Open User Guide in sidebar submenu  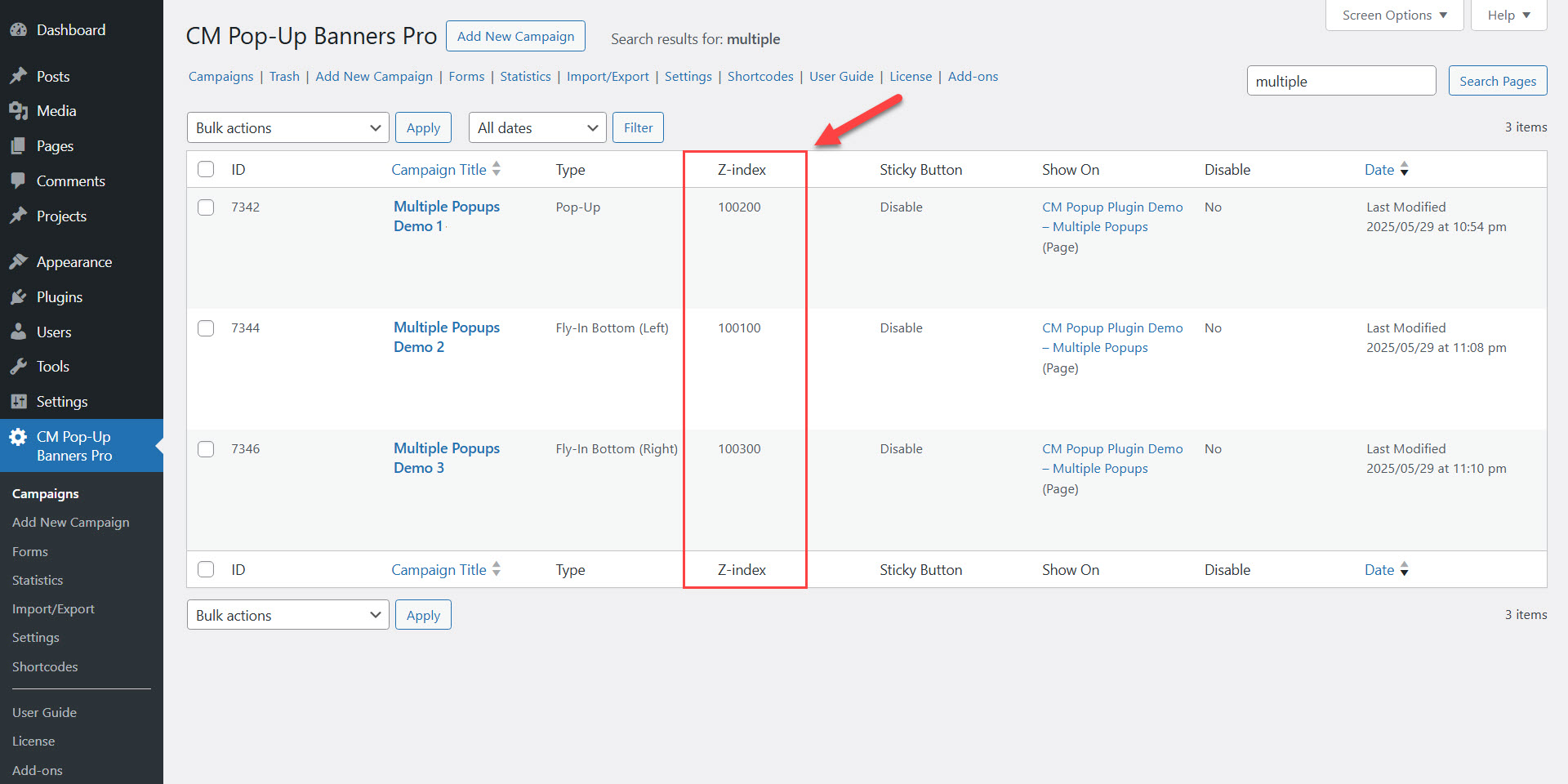[x=44, y=713]
